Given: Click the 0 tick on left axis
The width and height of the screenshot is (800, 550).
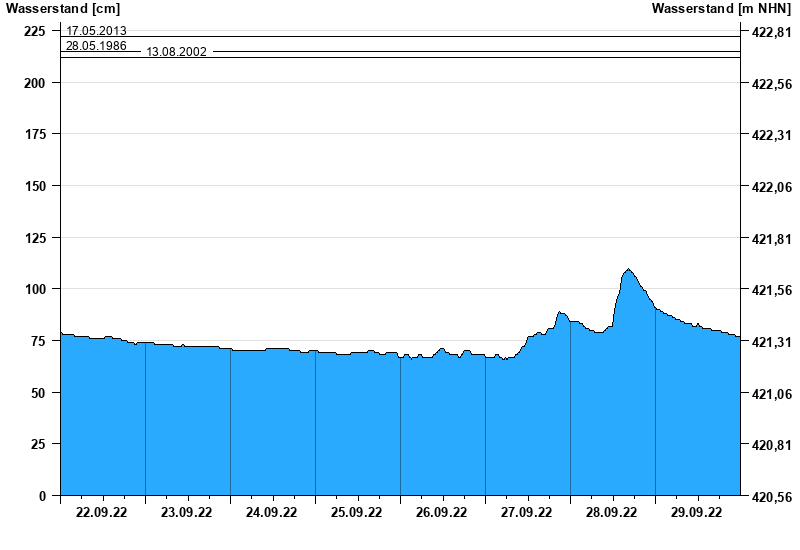Looking at the screenshot, I should point(42,496).
